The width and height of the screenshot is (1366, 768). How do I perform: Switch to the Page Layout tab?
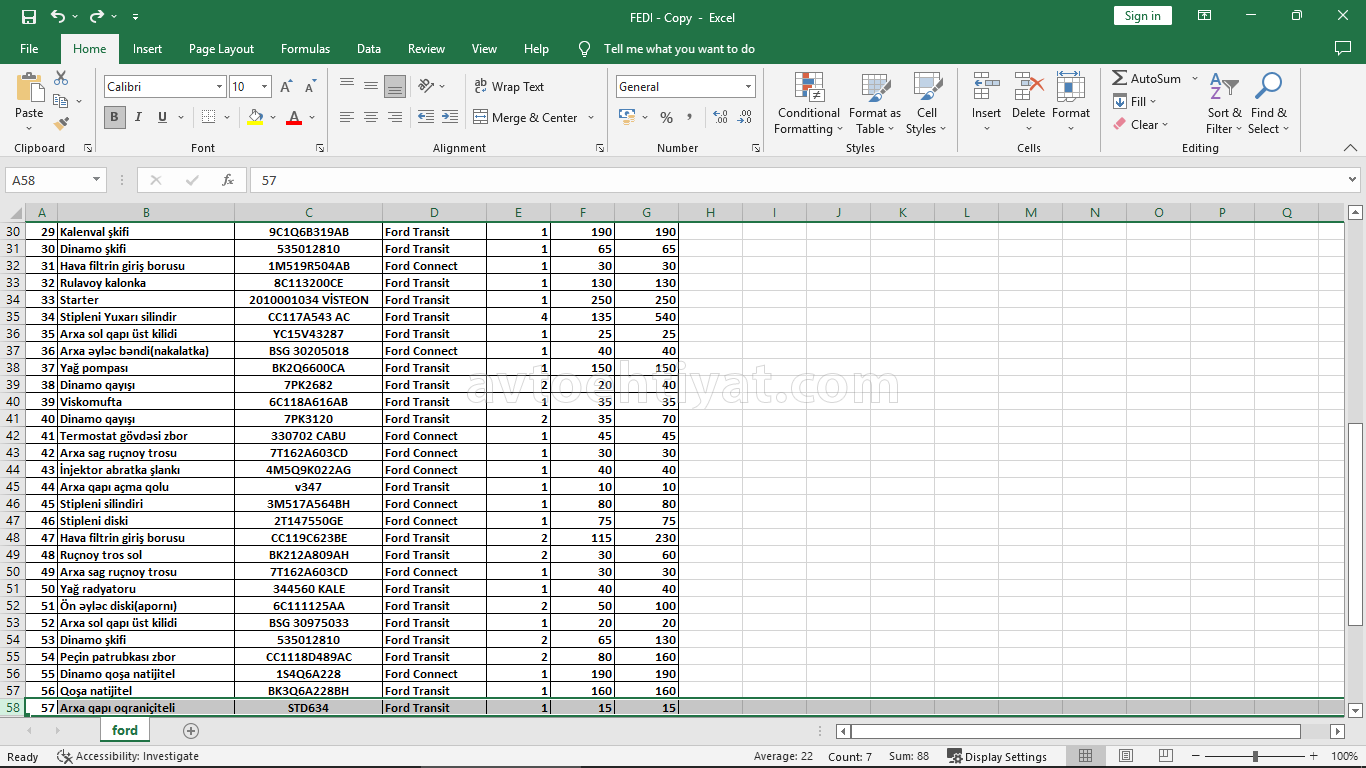tap(221, 49)
